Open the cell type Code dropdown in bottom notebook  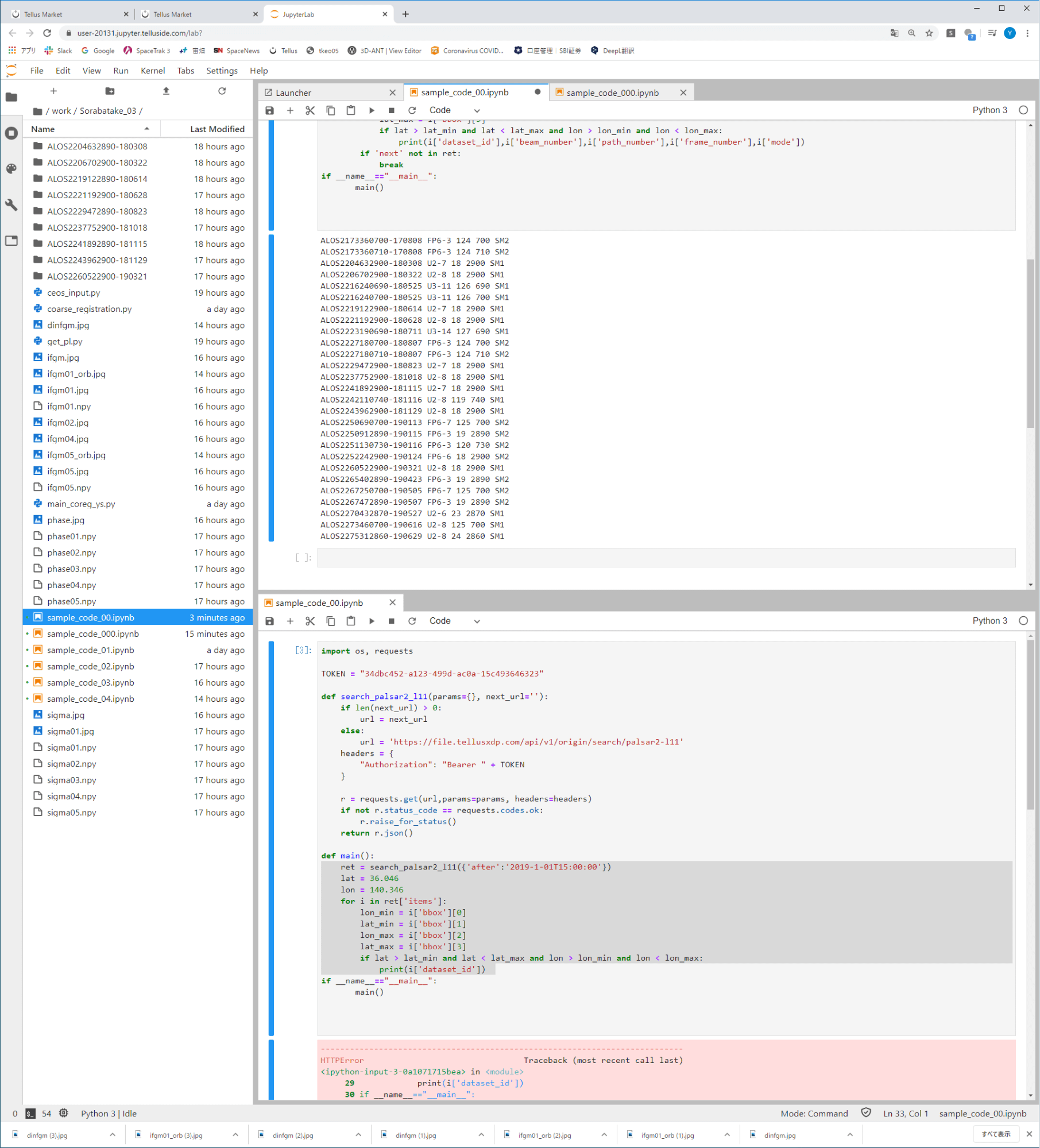coord(454,621)
